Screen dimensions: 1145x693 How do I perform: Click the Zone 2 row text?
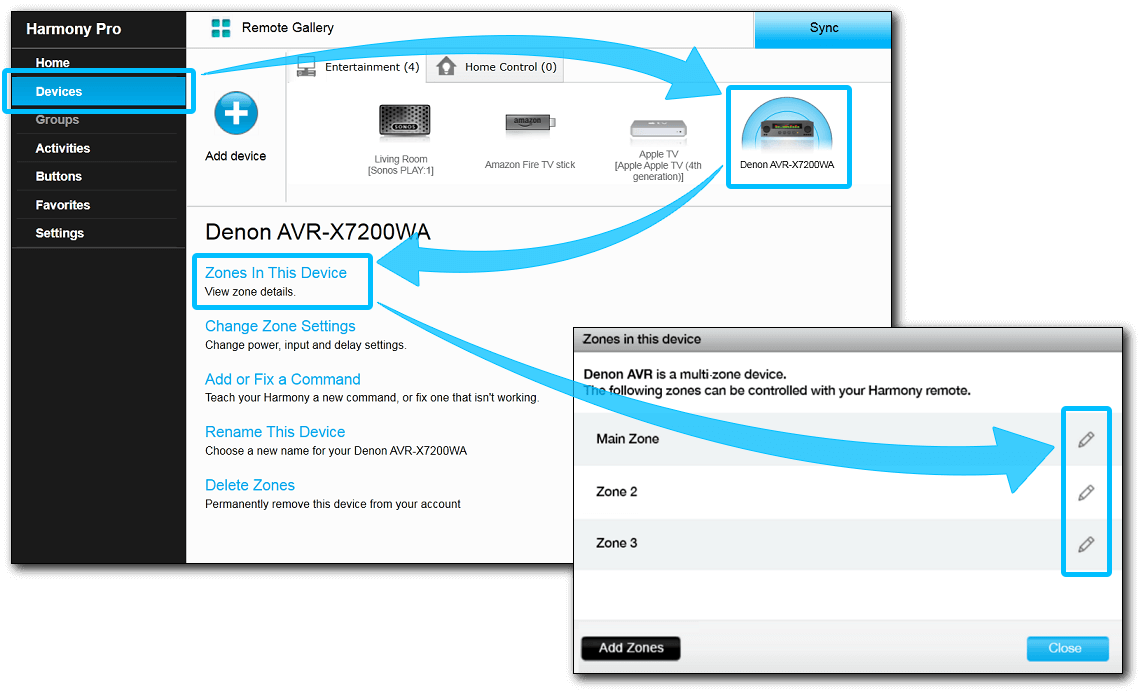click(616, 492)
